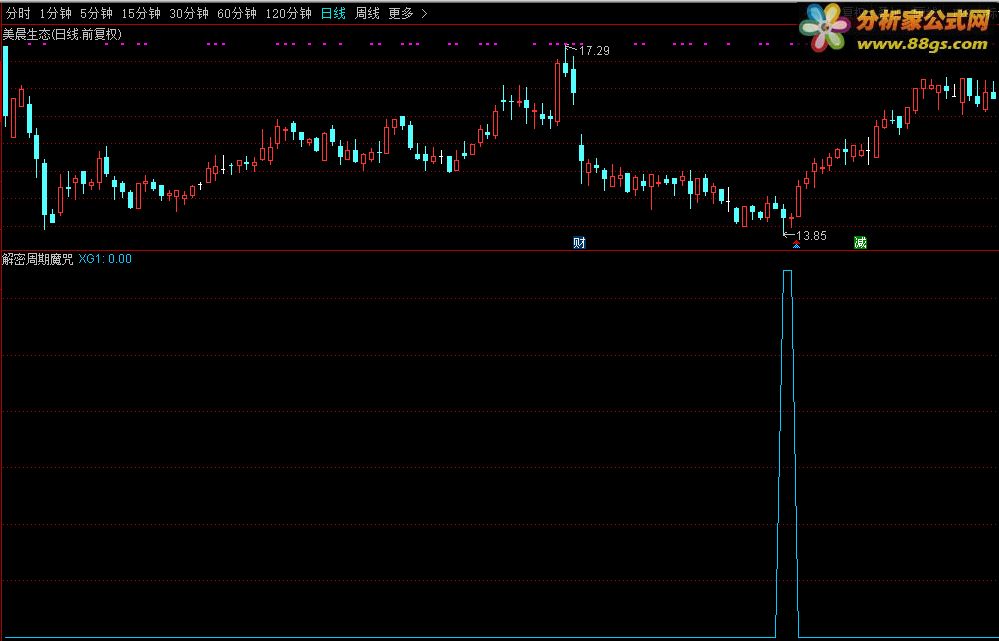
Task: Switch to the 周线 weekly tab
Action: tap(367, 13)
